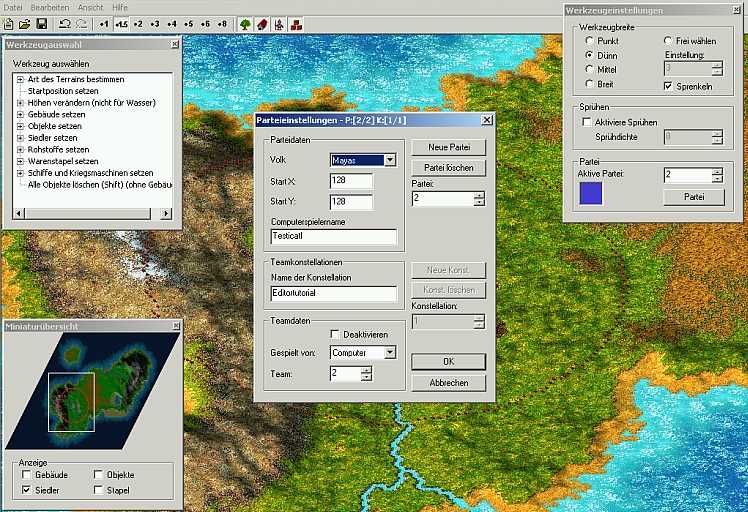Open the Bearbeiten menu
748x512 pixels.
pyautogui.click(x=50, y=7)
